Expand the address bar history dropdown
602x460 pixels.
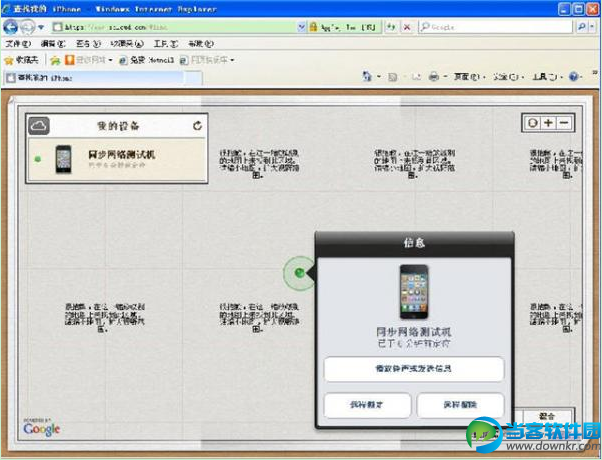point(302,27)
